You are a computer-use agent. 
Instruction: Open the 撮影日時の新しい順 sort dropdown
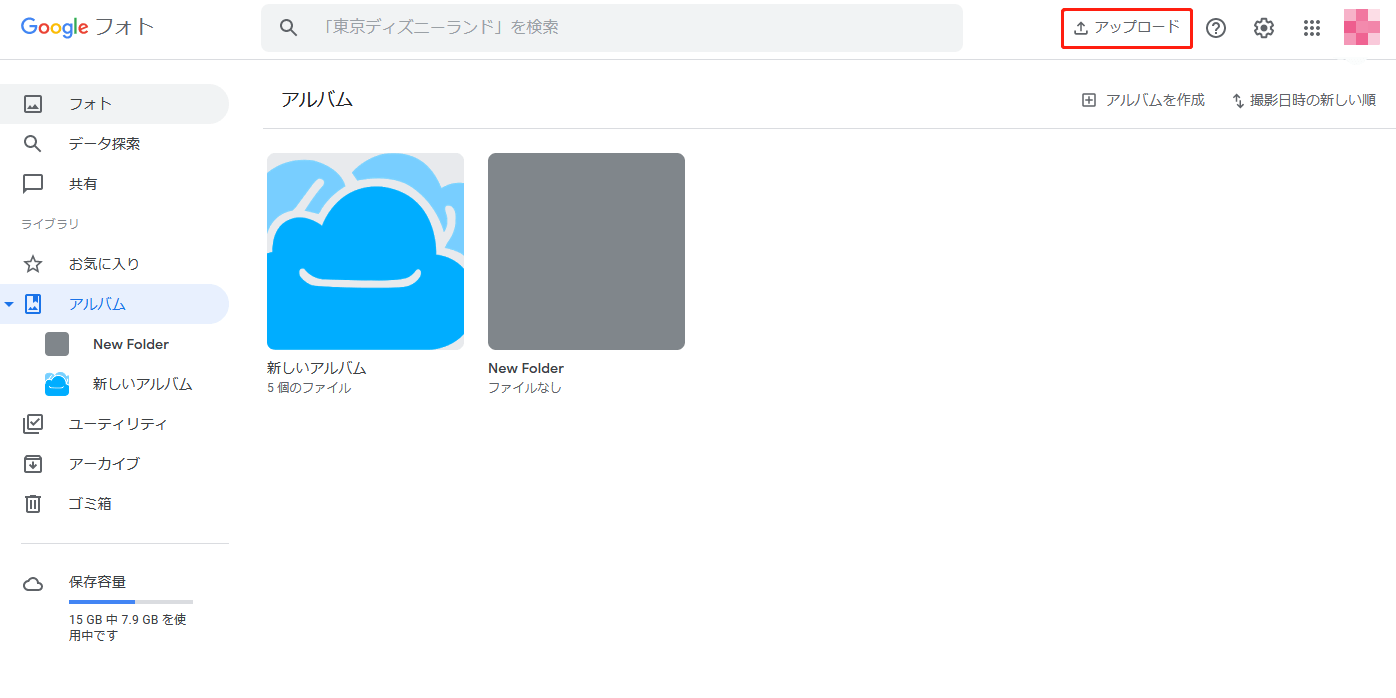1303,100
